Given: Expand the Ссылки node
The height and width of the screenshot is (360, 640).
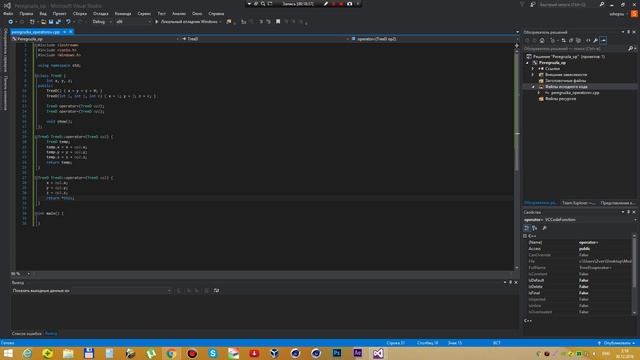Looking at the screenshot, I should (533, 69).
